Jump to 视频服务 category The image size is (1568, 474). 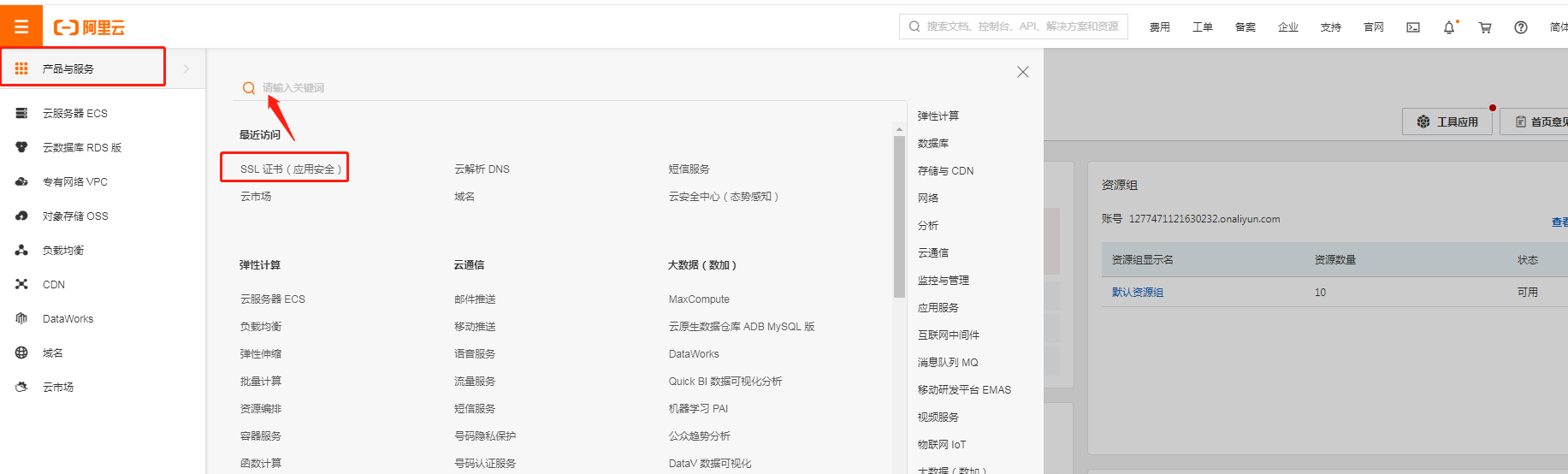[x=938, y=418]
